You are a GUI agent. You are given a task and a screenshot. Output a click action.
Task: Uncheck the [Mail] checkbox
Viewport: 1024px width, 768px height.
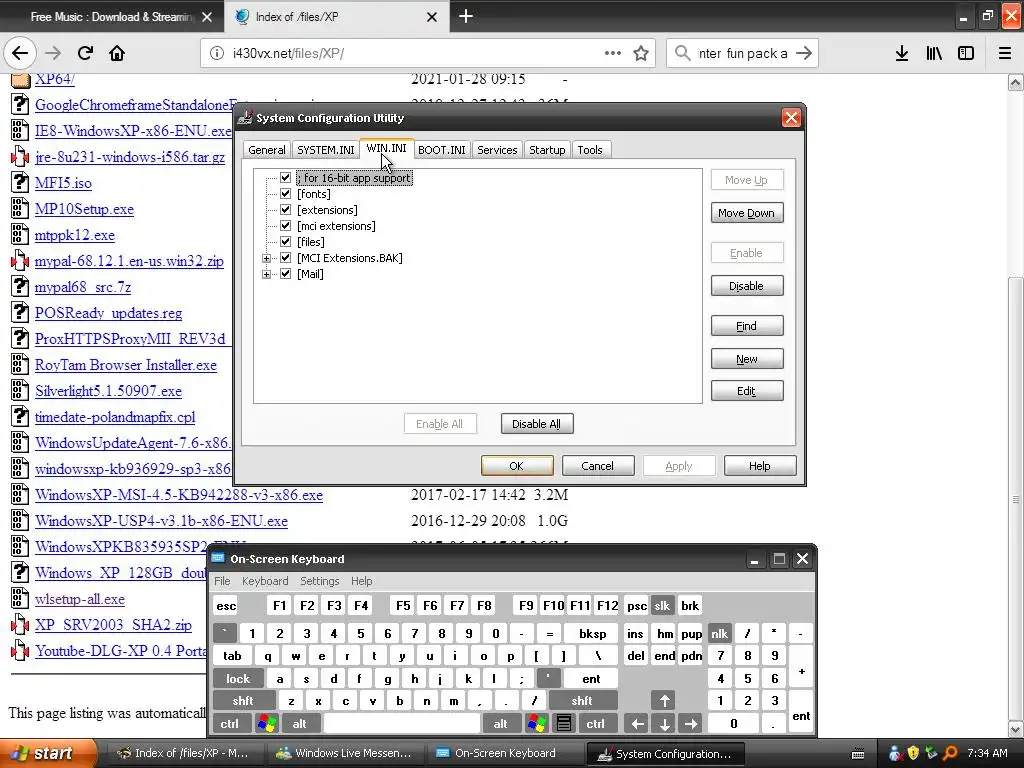click(x=285, y=274)
